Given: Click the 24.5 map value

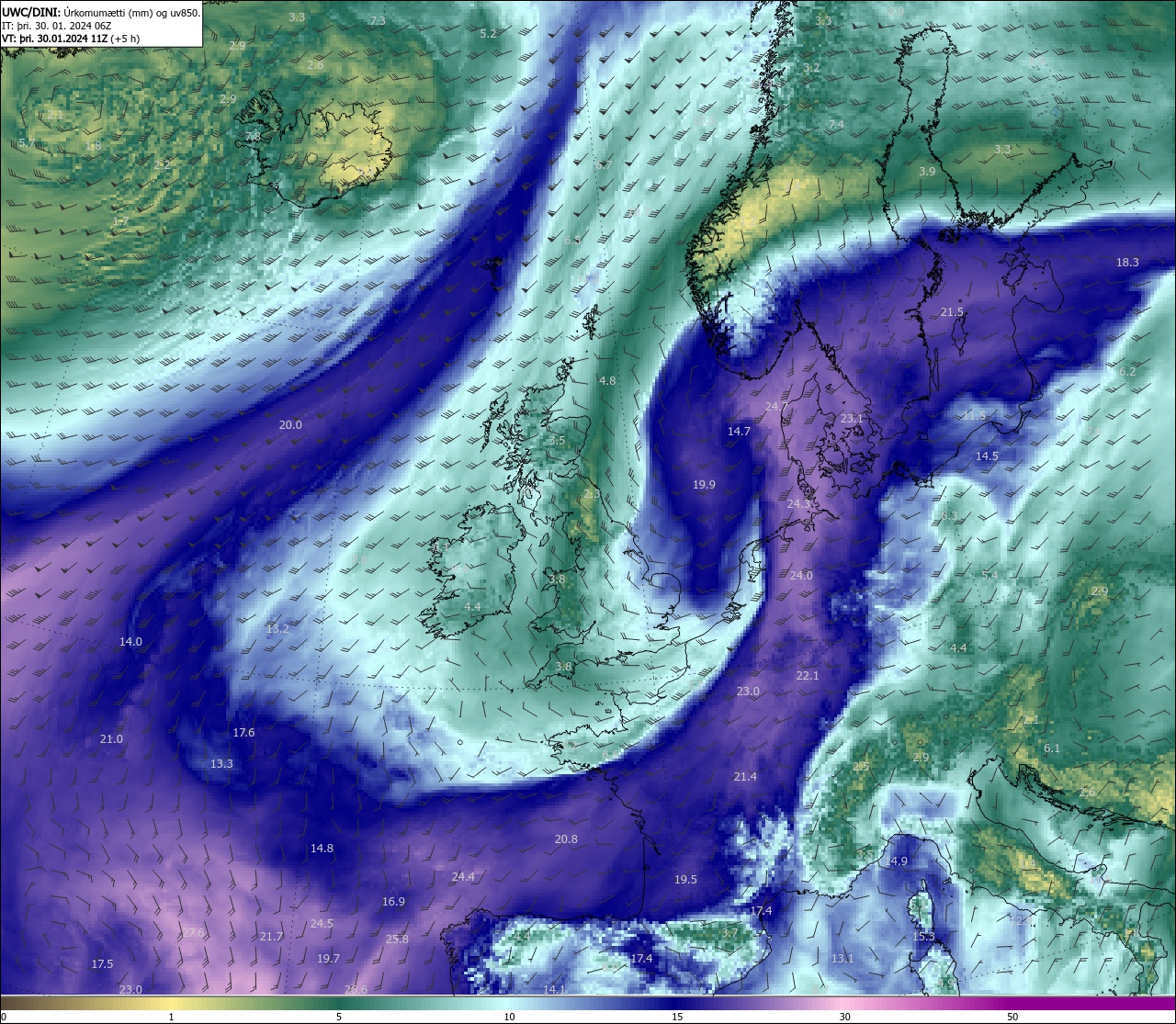Looking at the screenshot, I should coord(322,924).
